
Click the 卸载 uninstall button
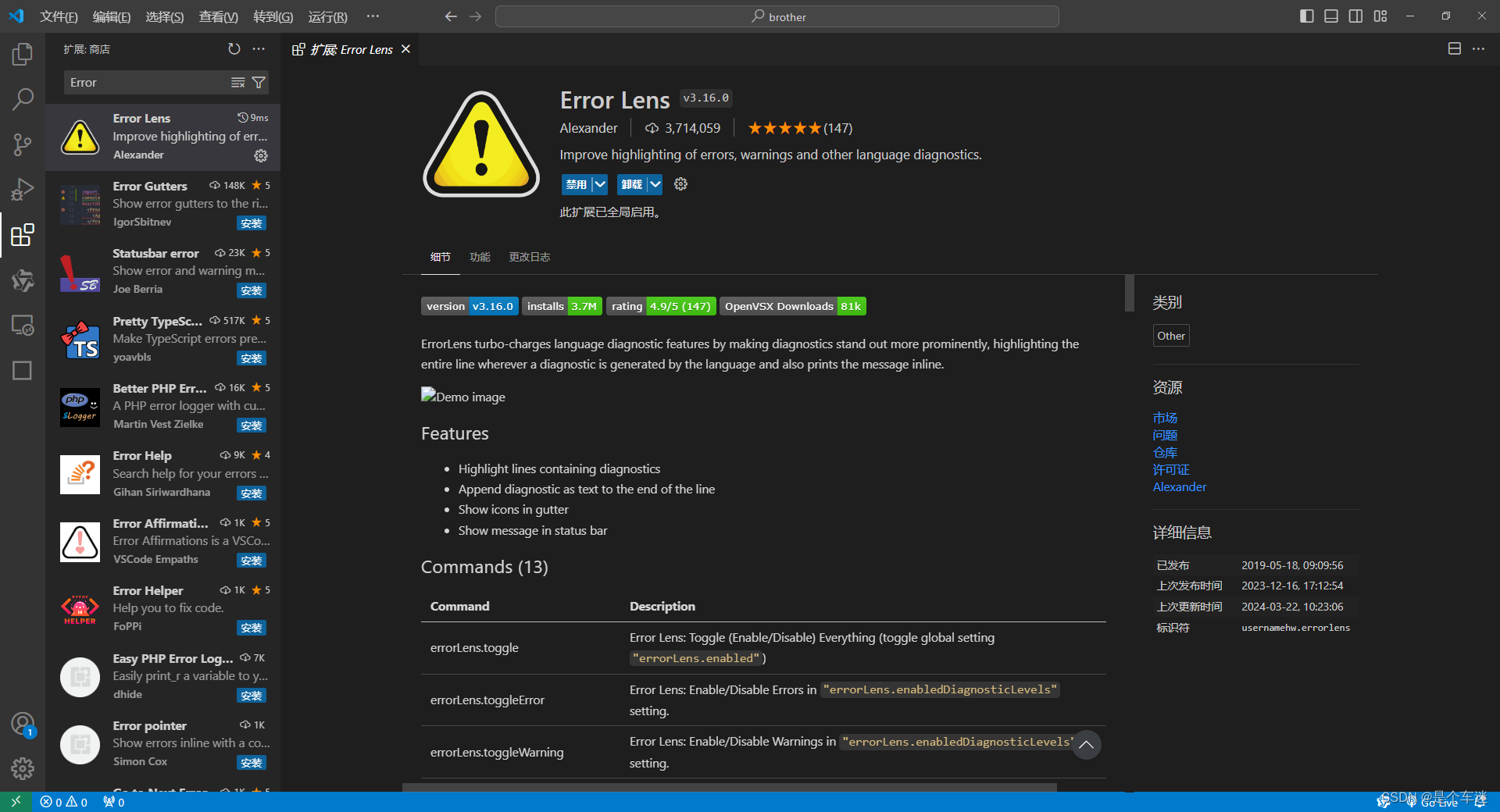(632, 184)
